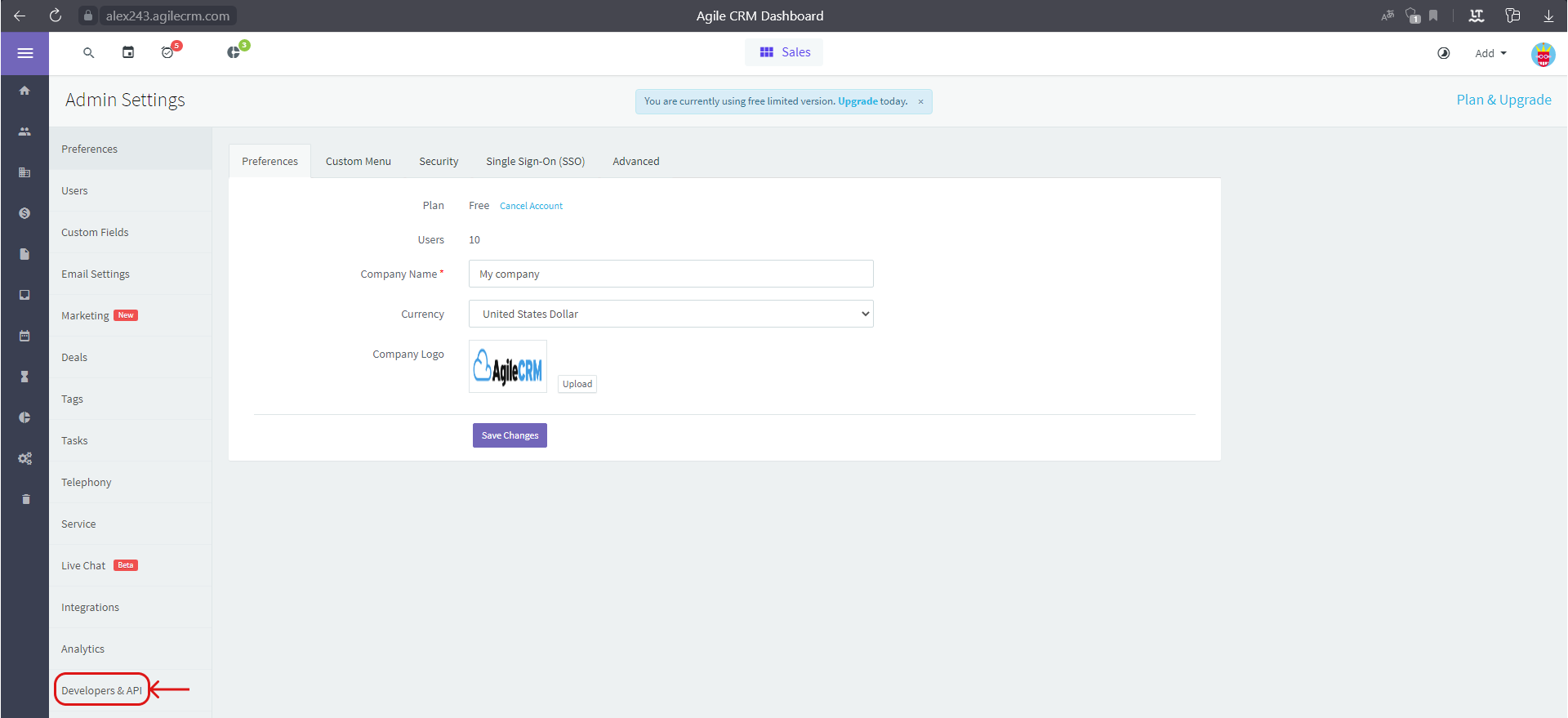
Task: Click the browser address bar URL
Action: tap(167, 16)
